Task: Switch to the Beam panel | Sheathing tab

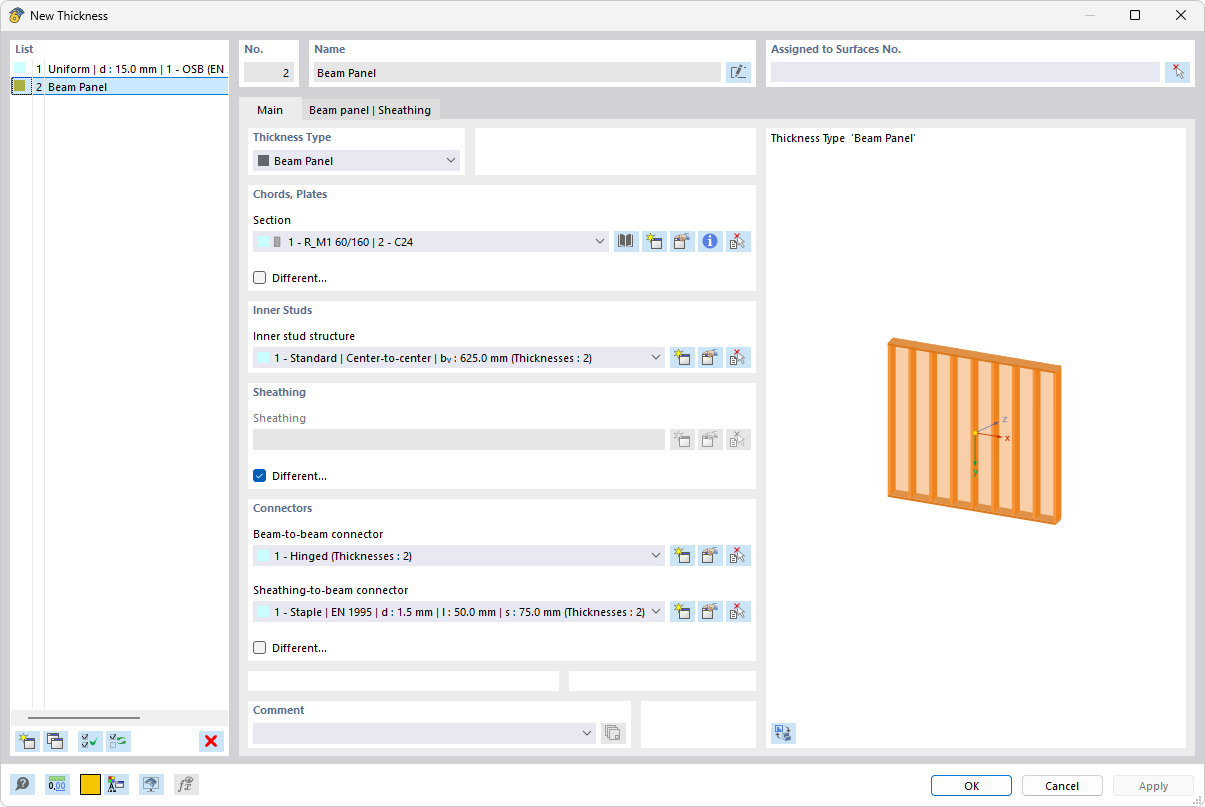Action: [x=371, y=109]
